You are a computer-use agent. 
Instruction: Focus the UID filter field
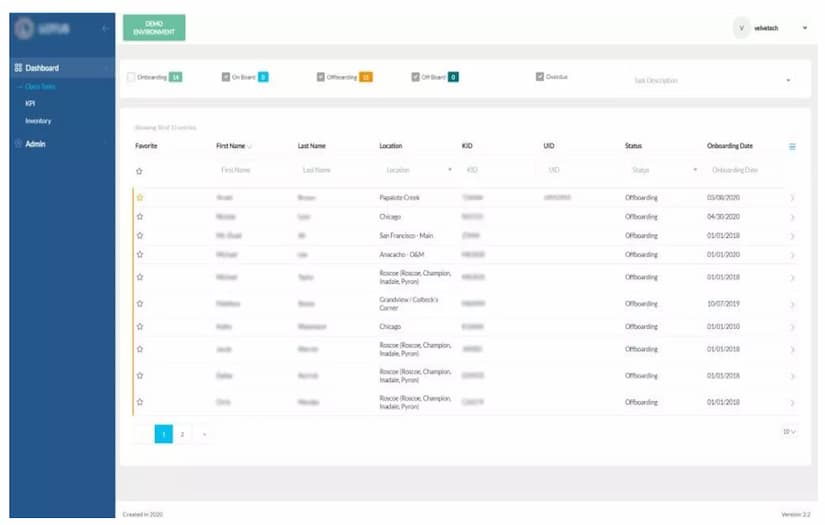pos(580,170)
